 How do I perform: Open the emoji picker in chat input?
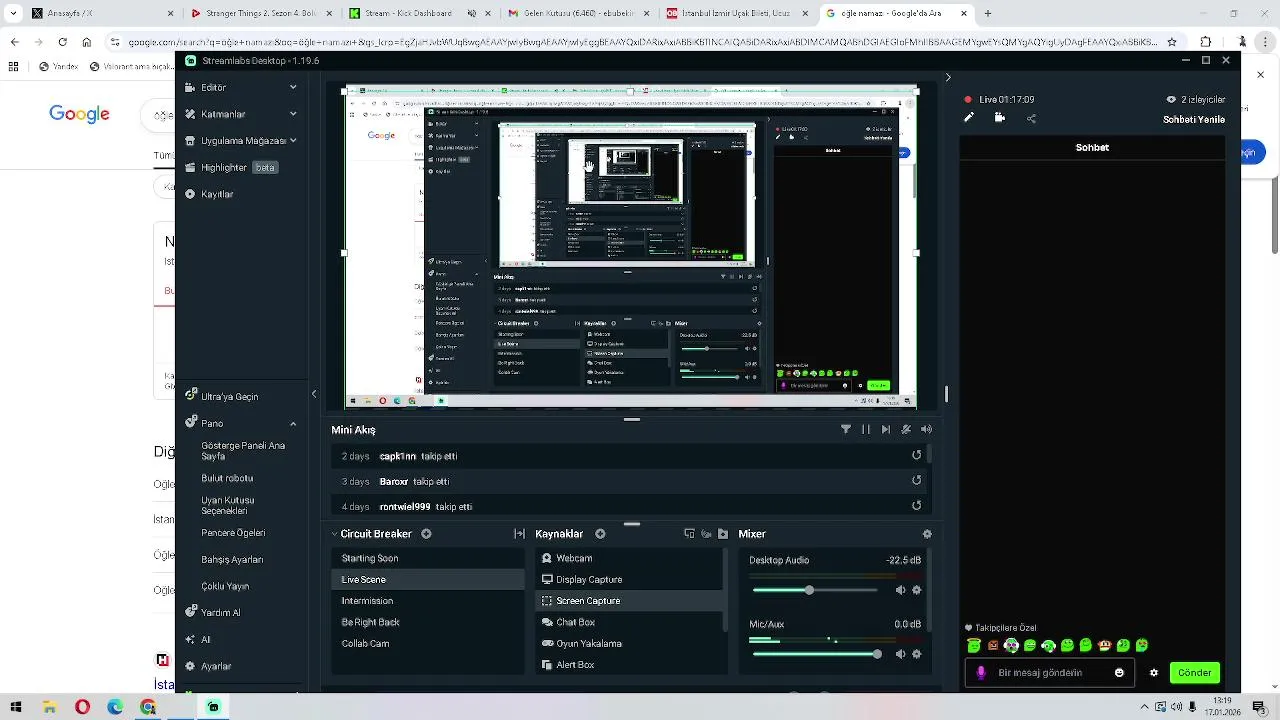(x=1119, y=673)
